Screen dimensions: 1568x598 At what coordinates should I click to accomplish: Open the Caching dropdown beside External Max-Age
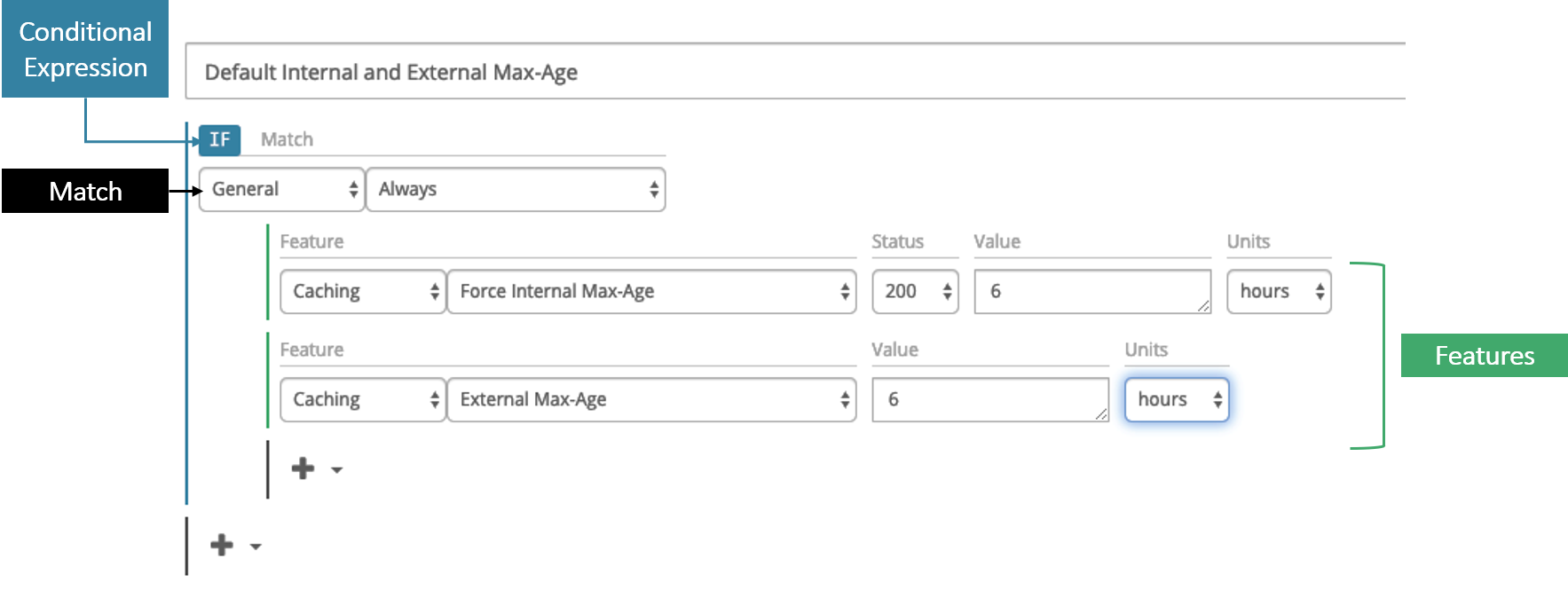tap(363, 400)
